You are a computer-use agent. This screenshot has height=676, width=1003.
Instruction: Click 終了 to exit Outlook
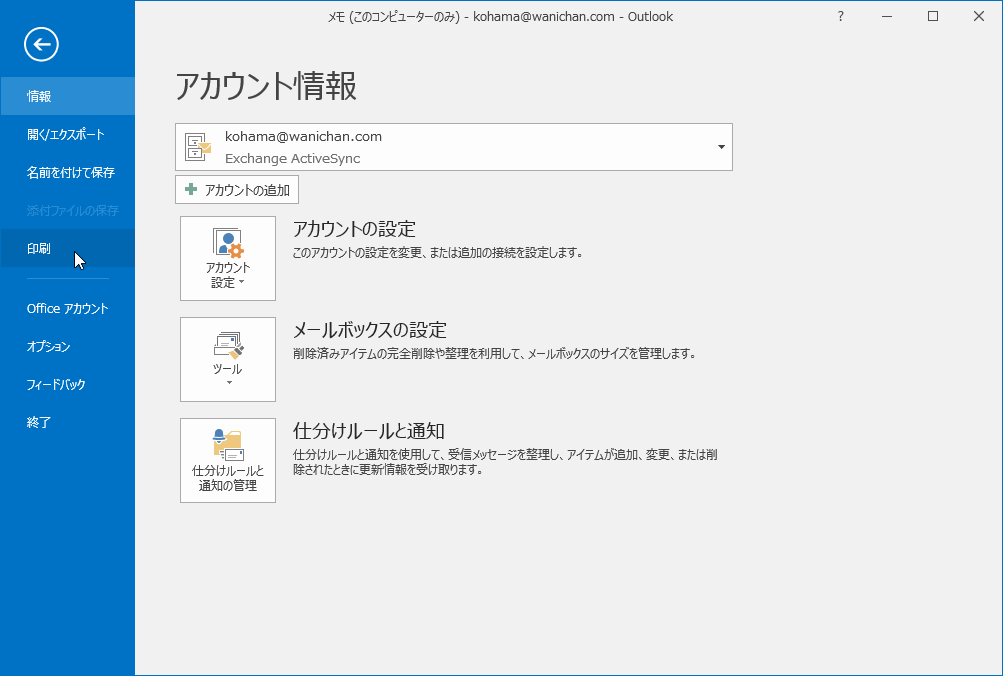[67, 422]
